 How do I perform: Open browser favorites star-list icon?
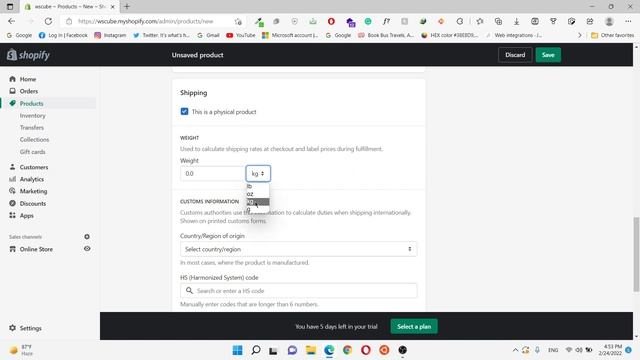click(x=480, y=21)
